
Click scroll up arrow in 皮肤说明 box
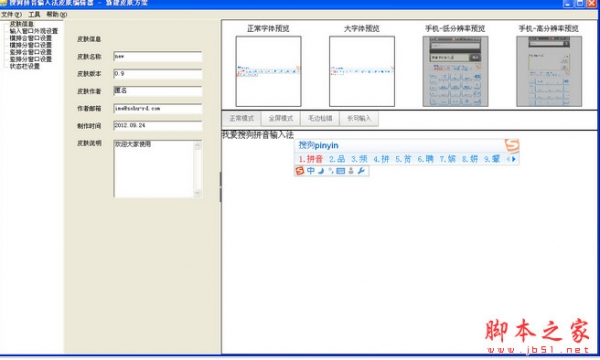click(x=198, y=145)
